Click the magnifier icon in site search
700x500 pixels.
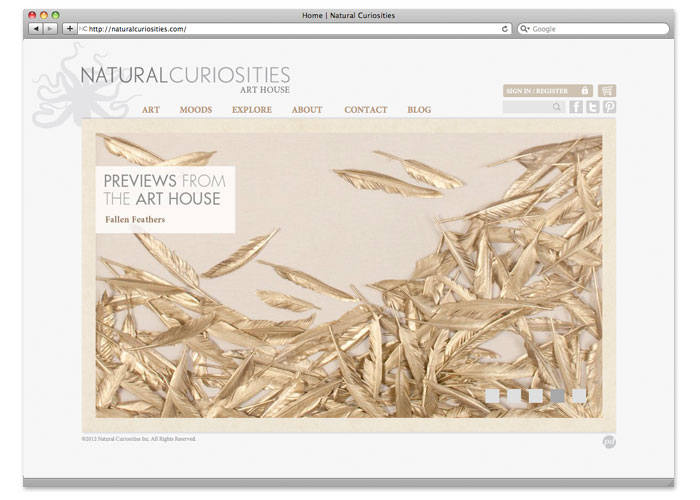(558, 107)
